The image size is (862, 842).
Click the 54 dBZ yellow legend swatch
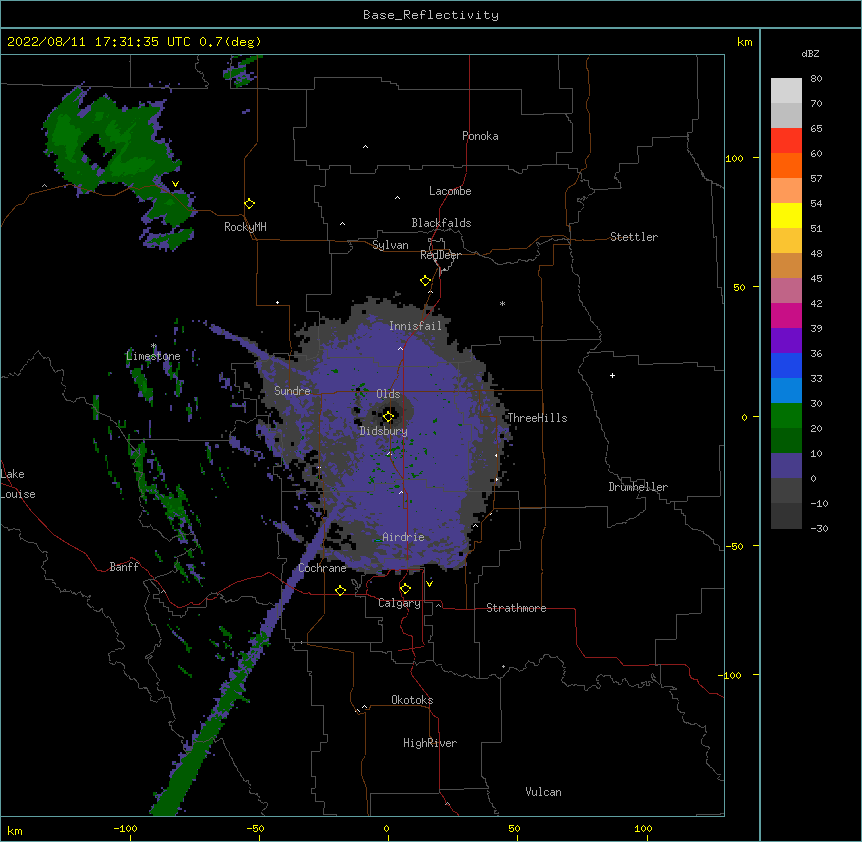786,215
